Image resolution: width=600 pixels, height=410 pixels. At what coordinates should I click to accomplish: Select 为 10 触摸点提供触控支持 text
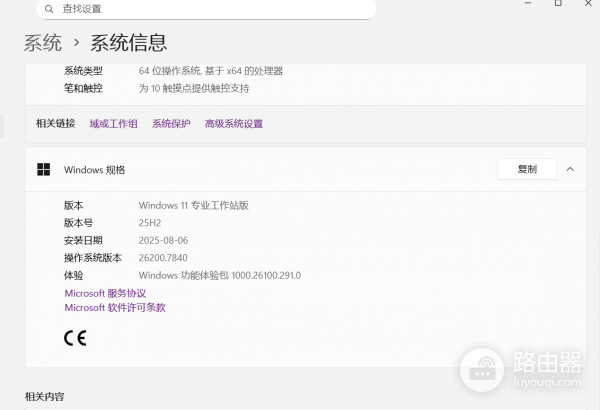194,88
